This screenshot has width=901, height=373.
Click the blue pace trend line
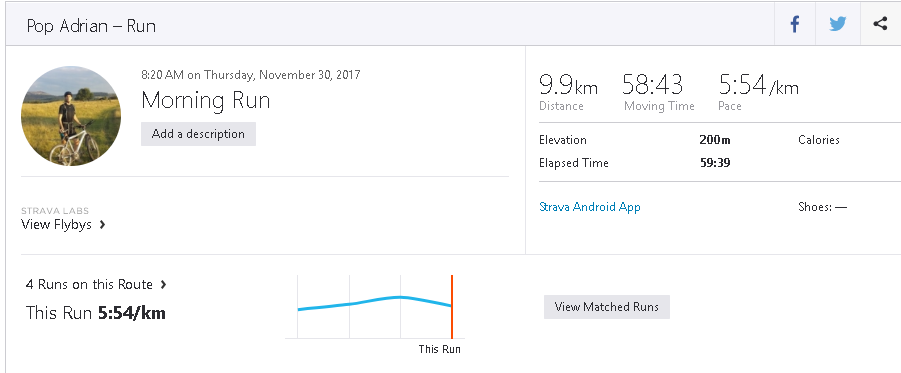375,302
